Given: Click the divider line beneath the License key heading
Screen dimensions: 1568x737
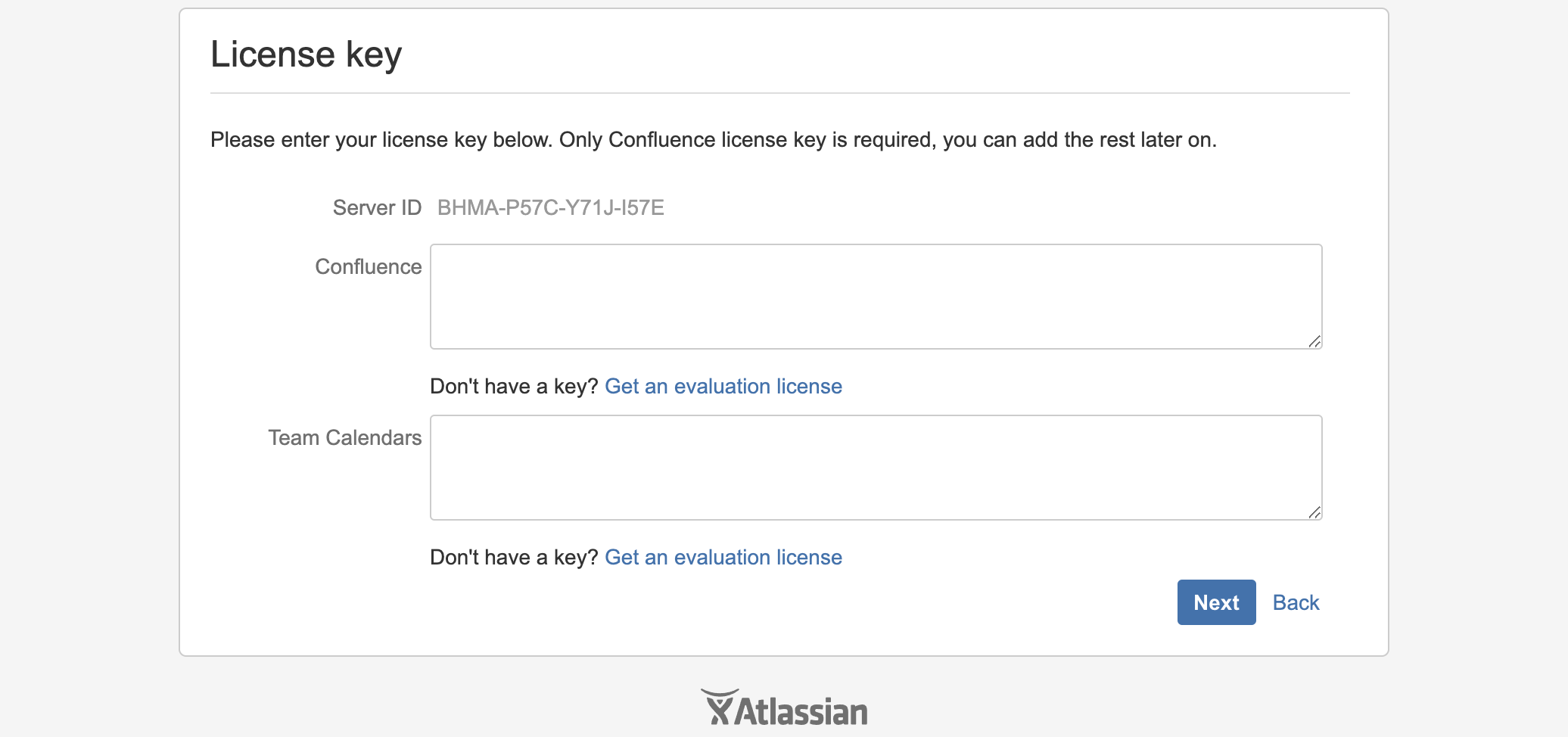Looking at the screenshot, I should pos(779,93).
